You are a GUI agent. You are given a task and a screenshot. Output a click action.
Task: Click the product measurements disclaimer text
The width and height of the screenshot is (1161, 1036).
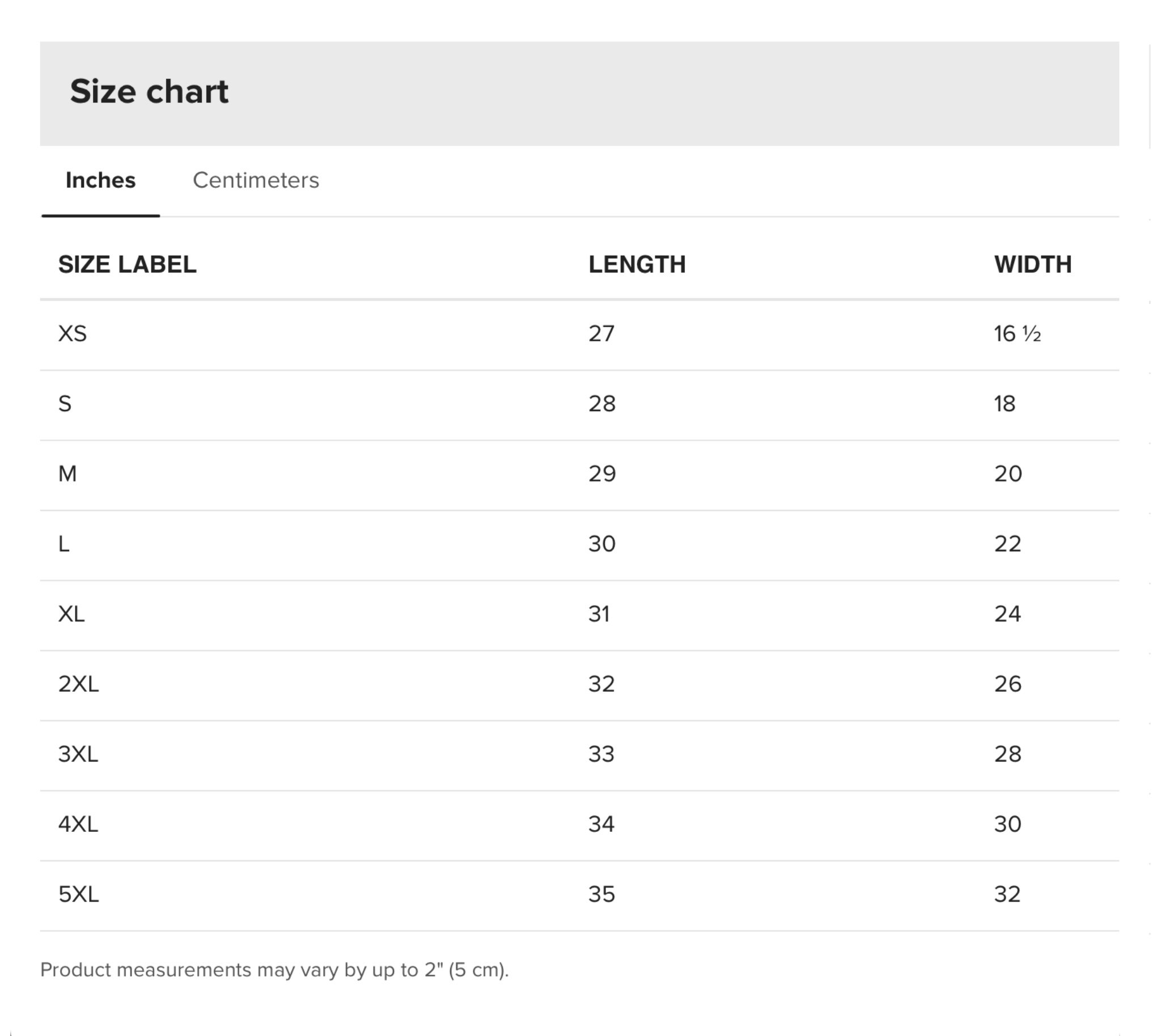[274, 970]
